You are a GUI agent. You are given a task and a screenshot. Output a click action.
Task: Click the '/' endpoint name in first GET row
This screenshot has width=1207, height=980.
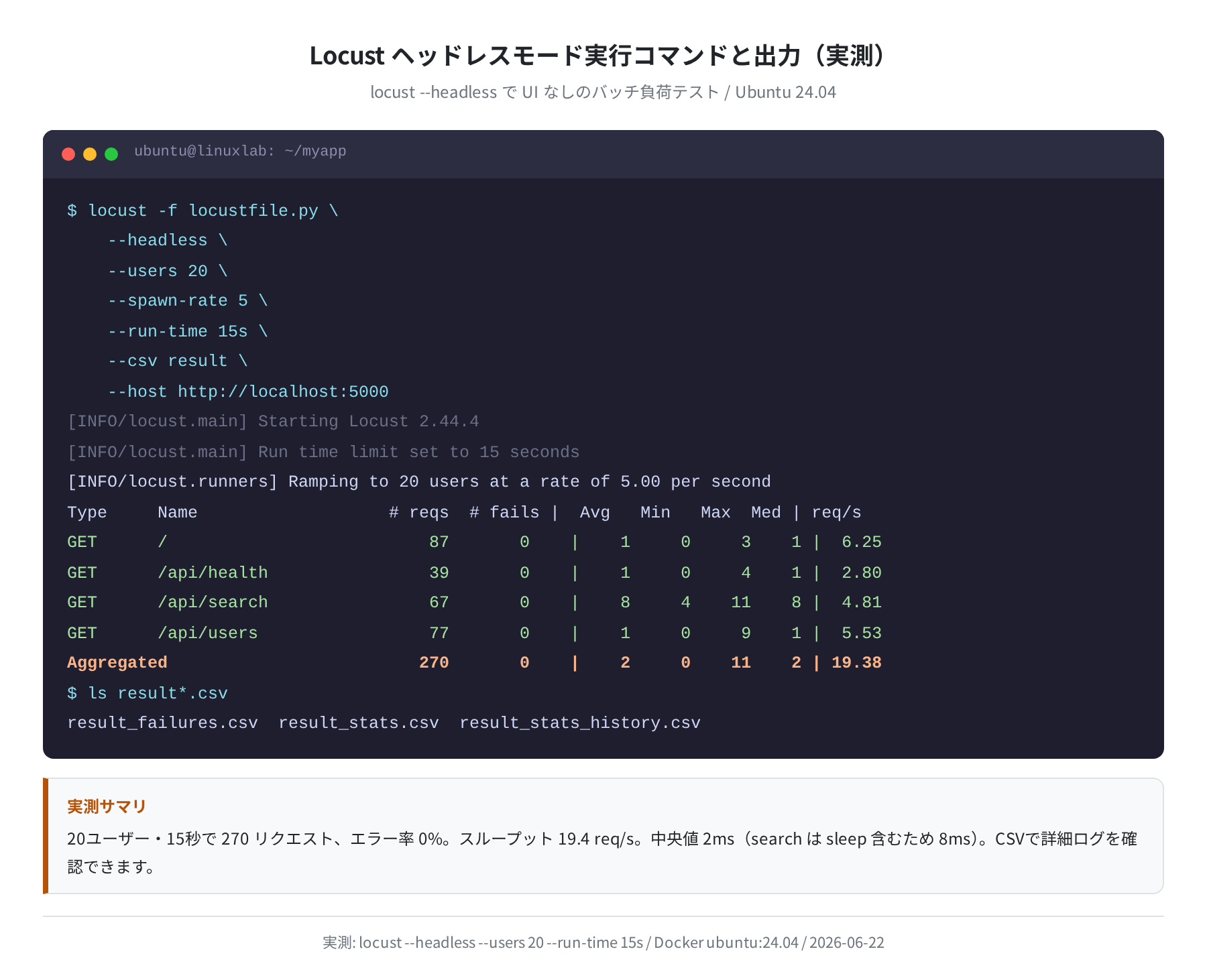pyautogui.click(x=162, y=542)
